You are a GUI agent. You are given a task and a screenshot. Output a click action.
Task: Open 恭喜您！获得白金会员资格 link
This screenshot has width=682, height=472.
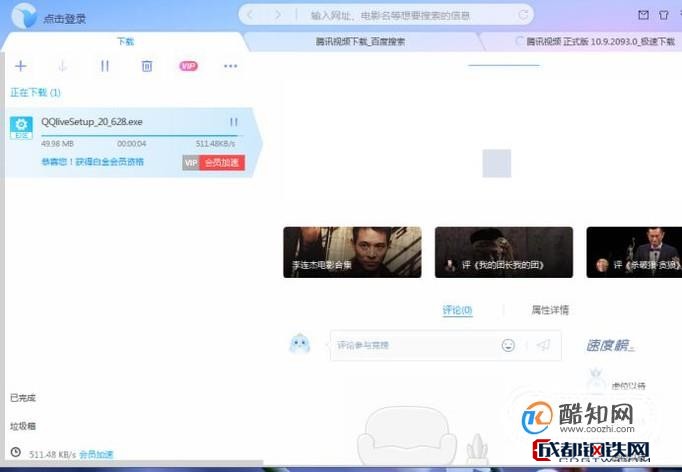pyautogui.click(x=92, y=162)
